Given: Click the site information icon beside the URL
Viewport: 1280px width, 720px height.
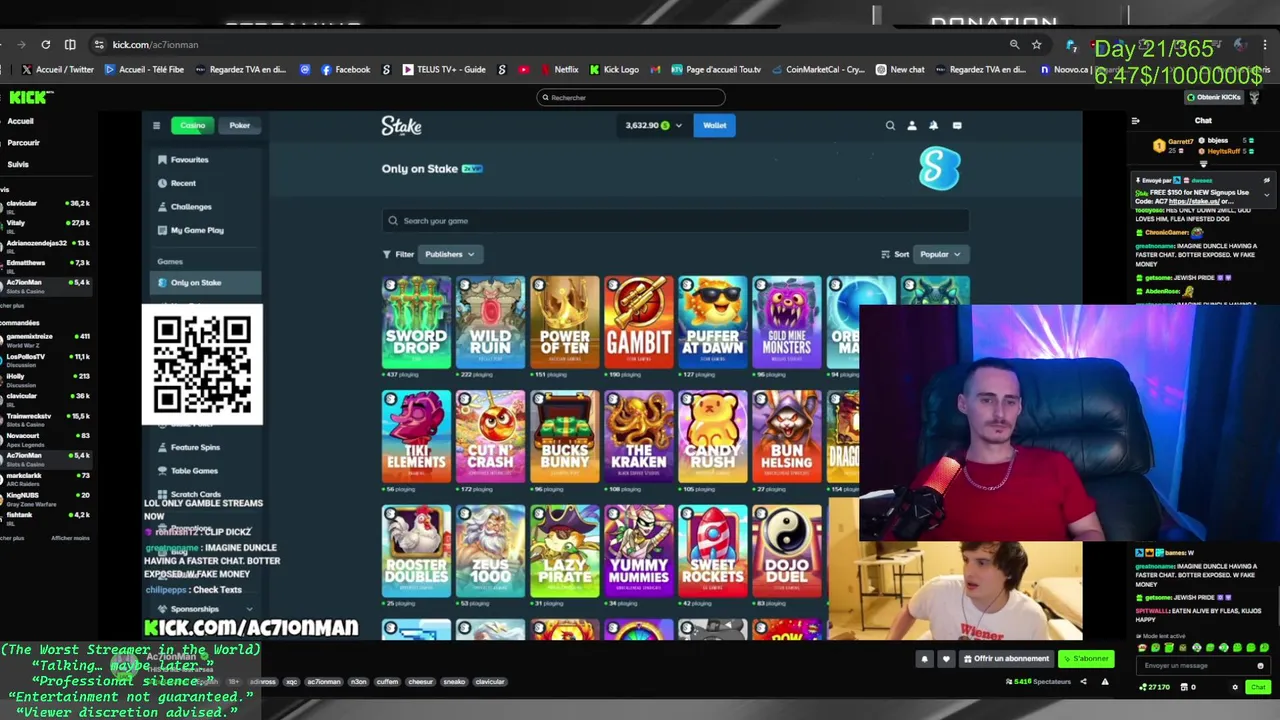Looking at the screenshot, I should (98, 44).
